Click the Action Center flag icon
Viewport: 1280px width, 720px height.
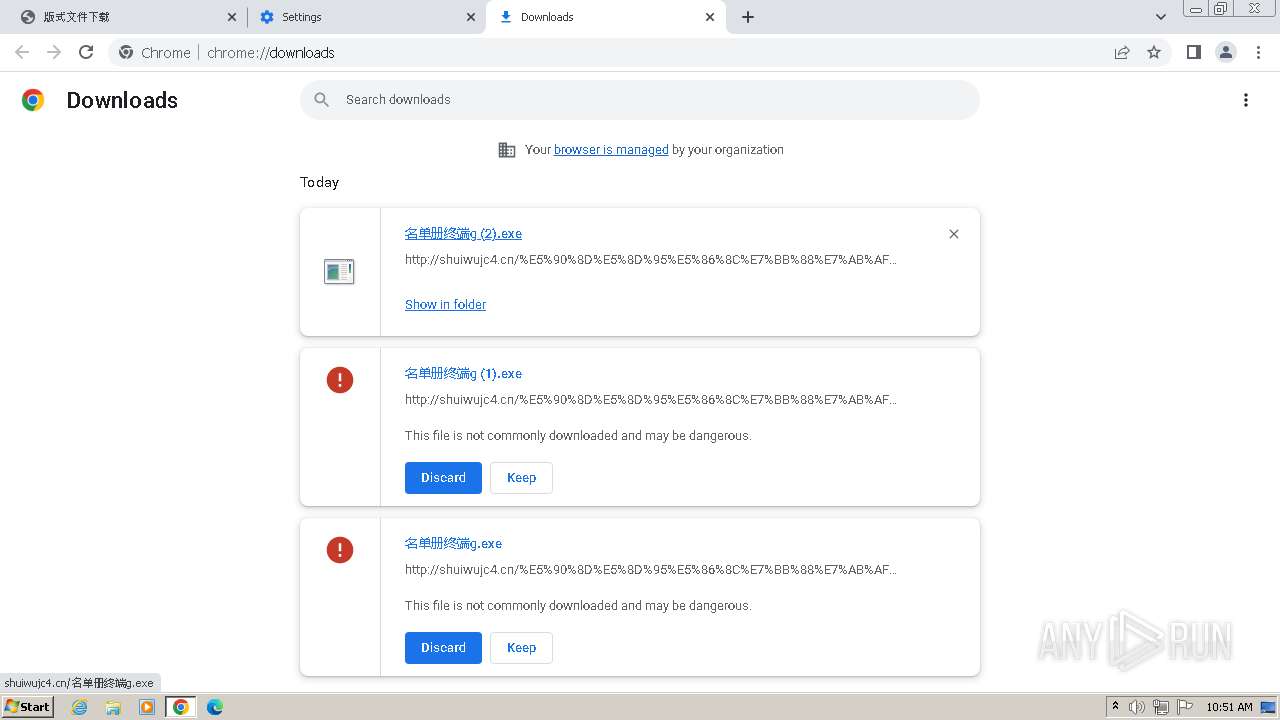(1185, 707)
